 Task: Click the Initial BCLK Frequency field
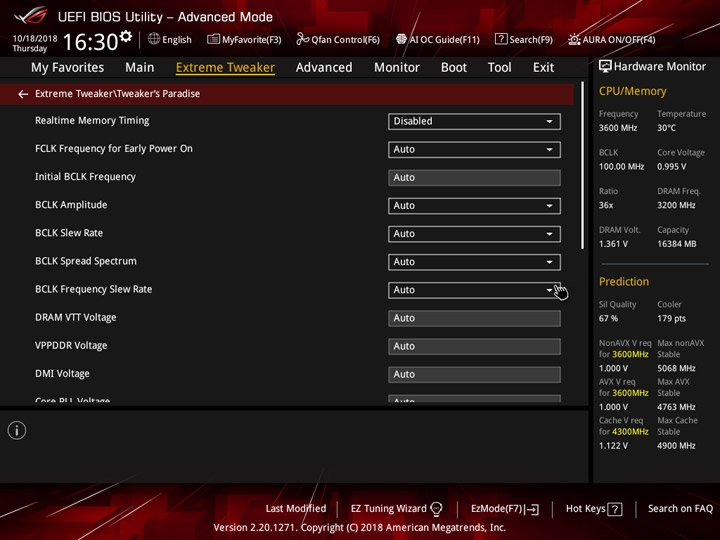[x=474, y=178]
